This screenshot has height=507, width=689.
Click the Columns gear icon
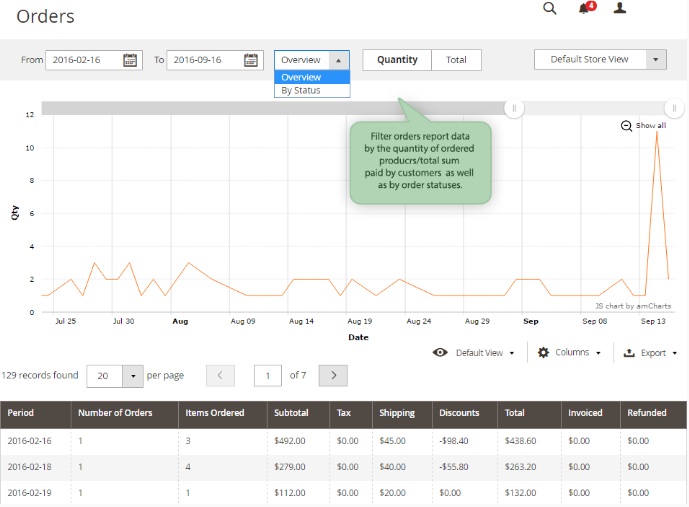click(544, 353)
